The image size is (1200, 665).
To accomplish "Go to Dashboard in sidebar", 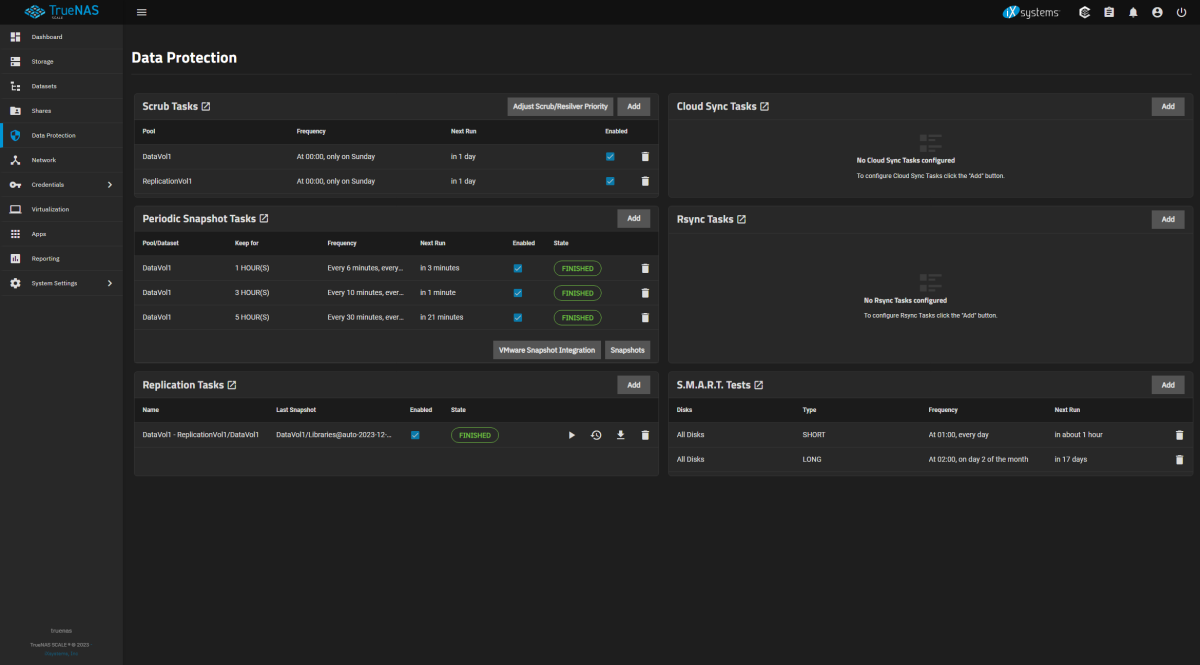I will [61, 37].
